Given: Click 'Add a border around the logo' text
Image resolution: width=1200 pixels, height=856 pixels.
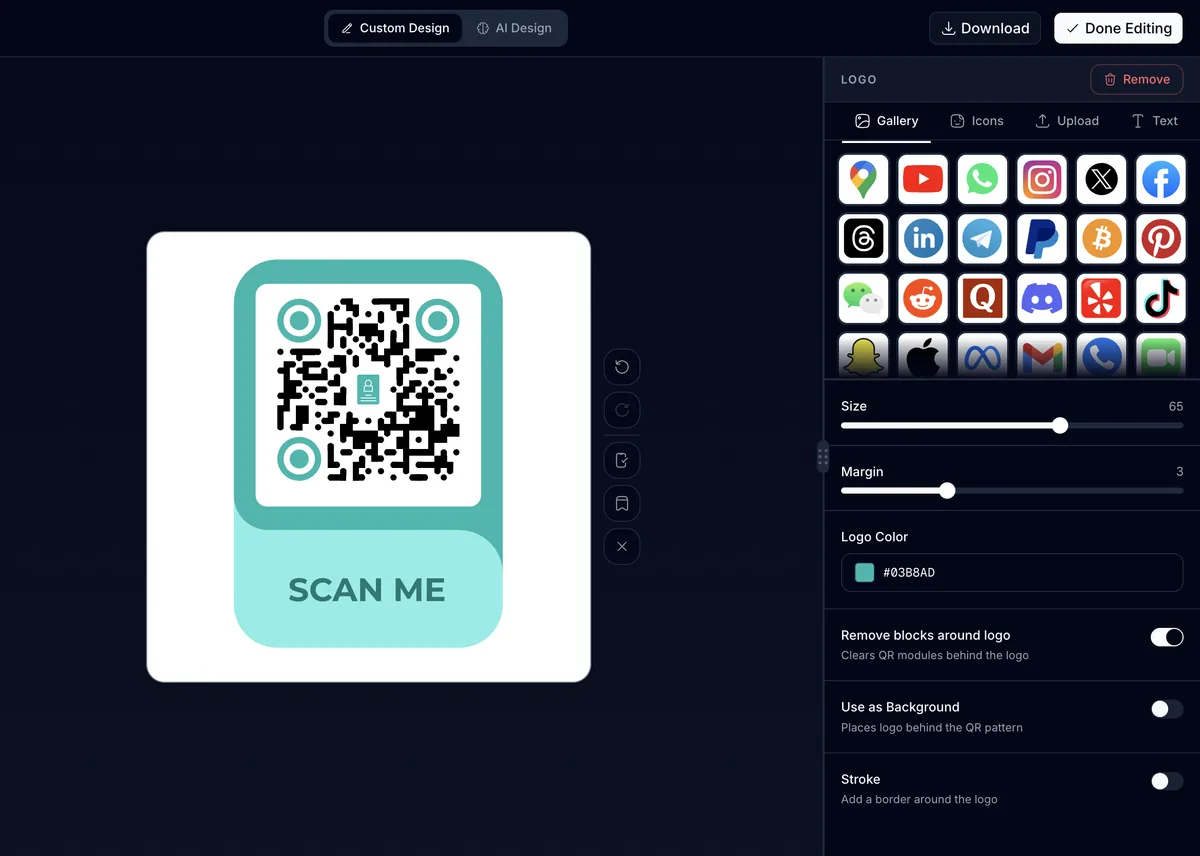Looking at the screenshot, I should pos(919,800).
